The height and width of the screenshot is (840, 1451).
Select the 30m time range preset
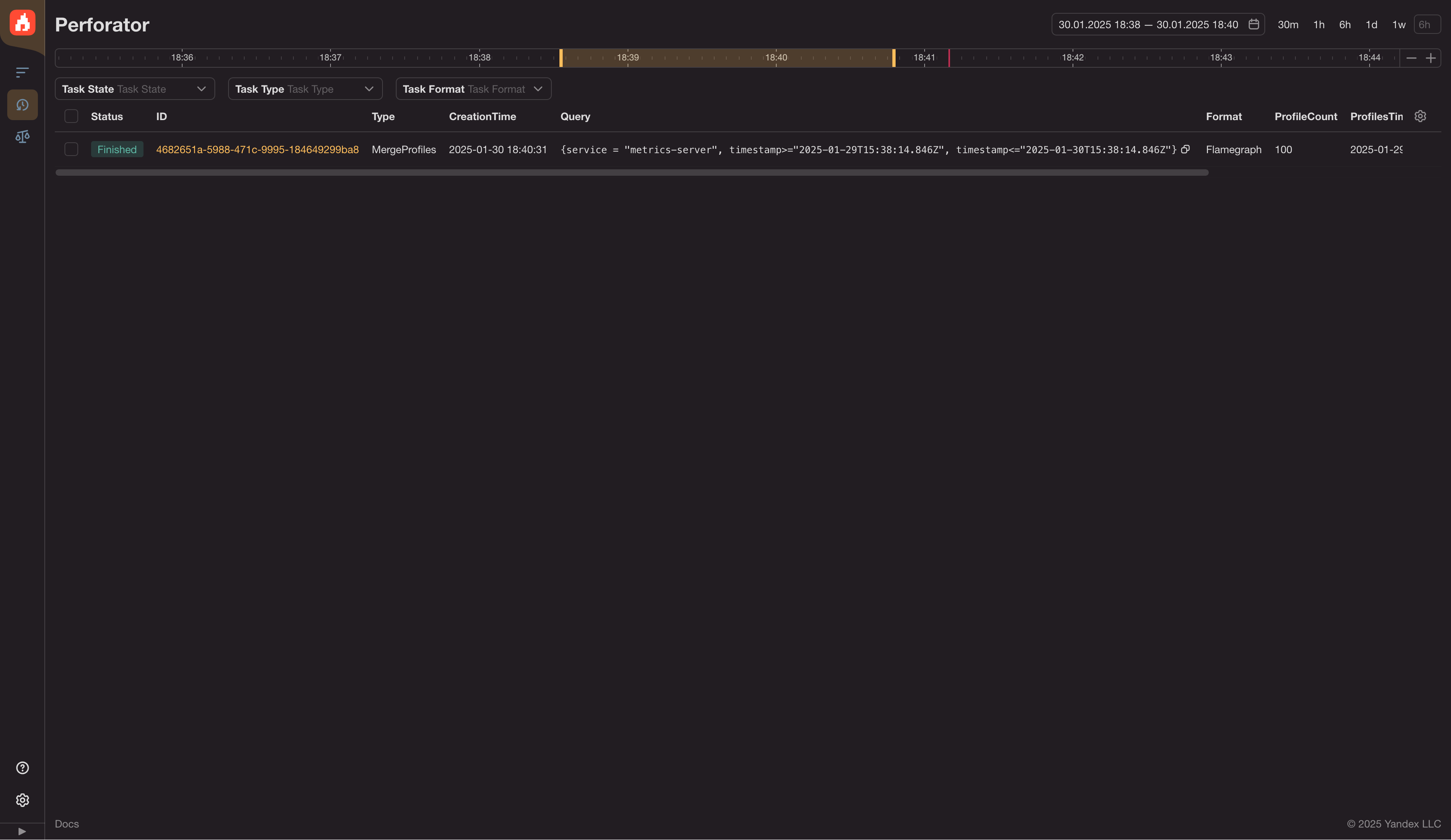pos(1289,24)
